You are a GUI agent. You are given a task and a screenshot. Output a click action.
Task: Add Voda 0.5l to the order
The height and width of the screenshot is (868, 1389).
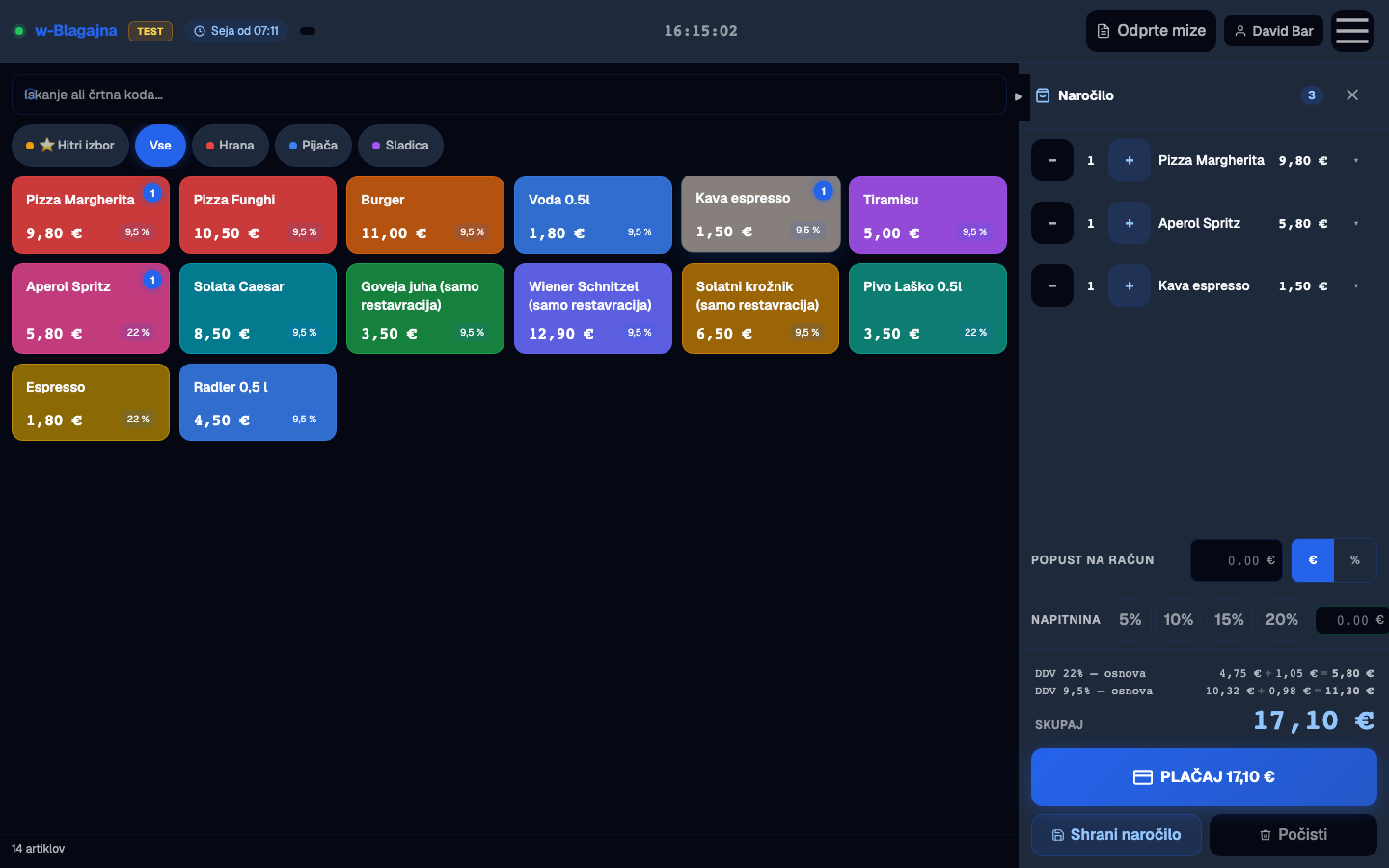593,215
